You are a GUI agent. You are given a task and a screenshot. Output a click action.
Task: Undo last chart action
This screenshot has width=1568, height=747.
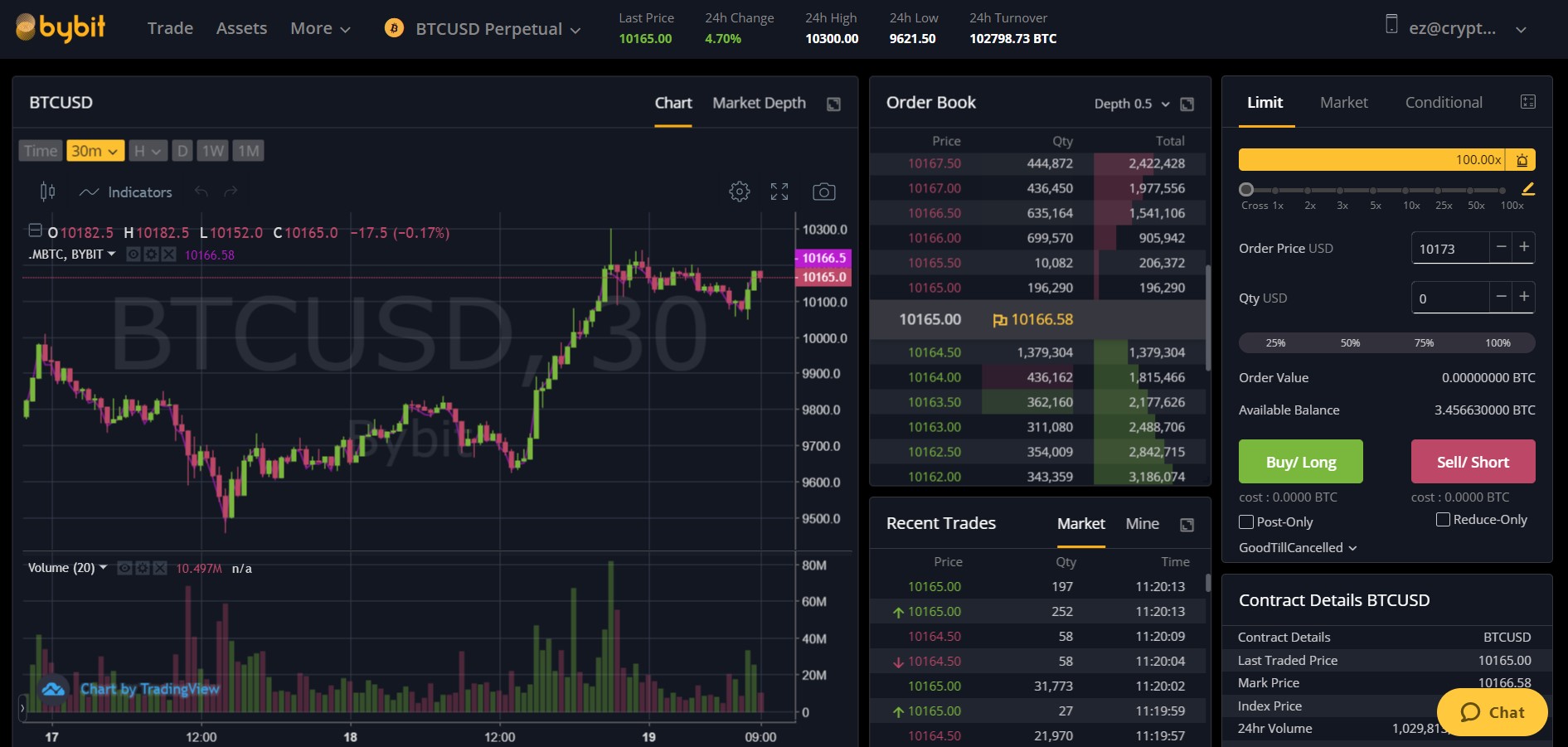point(201,192)
